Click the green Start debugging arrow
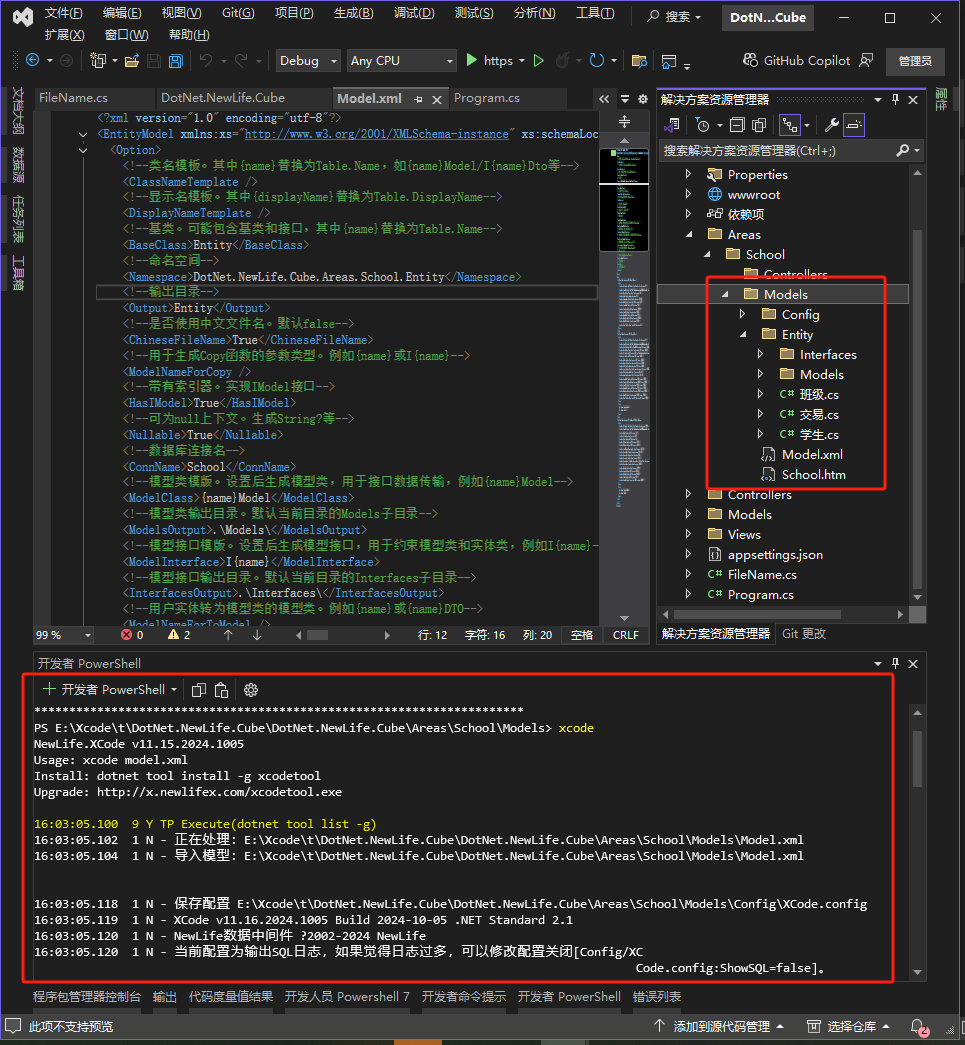The width and height of the screenshot is (965, 1045). [x=472, y=61]
